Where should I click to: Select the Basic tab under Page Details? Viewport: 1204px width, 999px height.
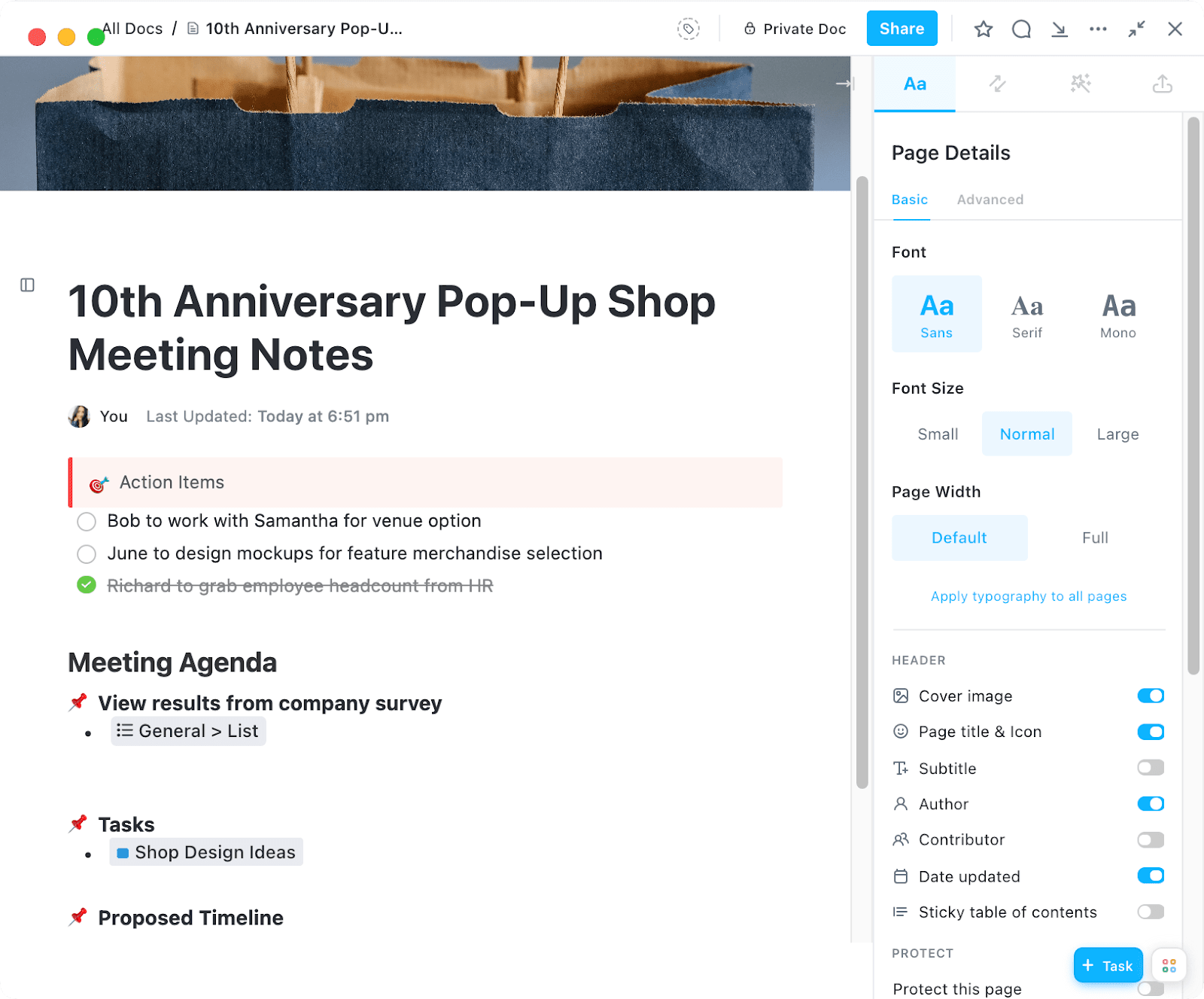(909, 199)
